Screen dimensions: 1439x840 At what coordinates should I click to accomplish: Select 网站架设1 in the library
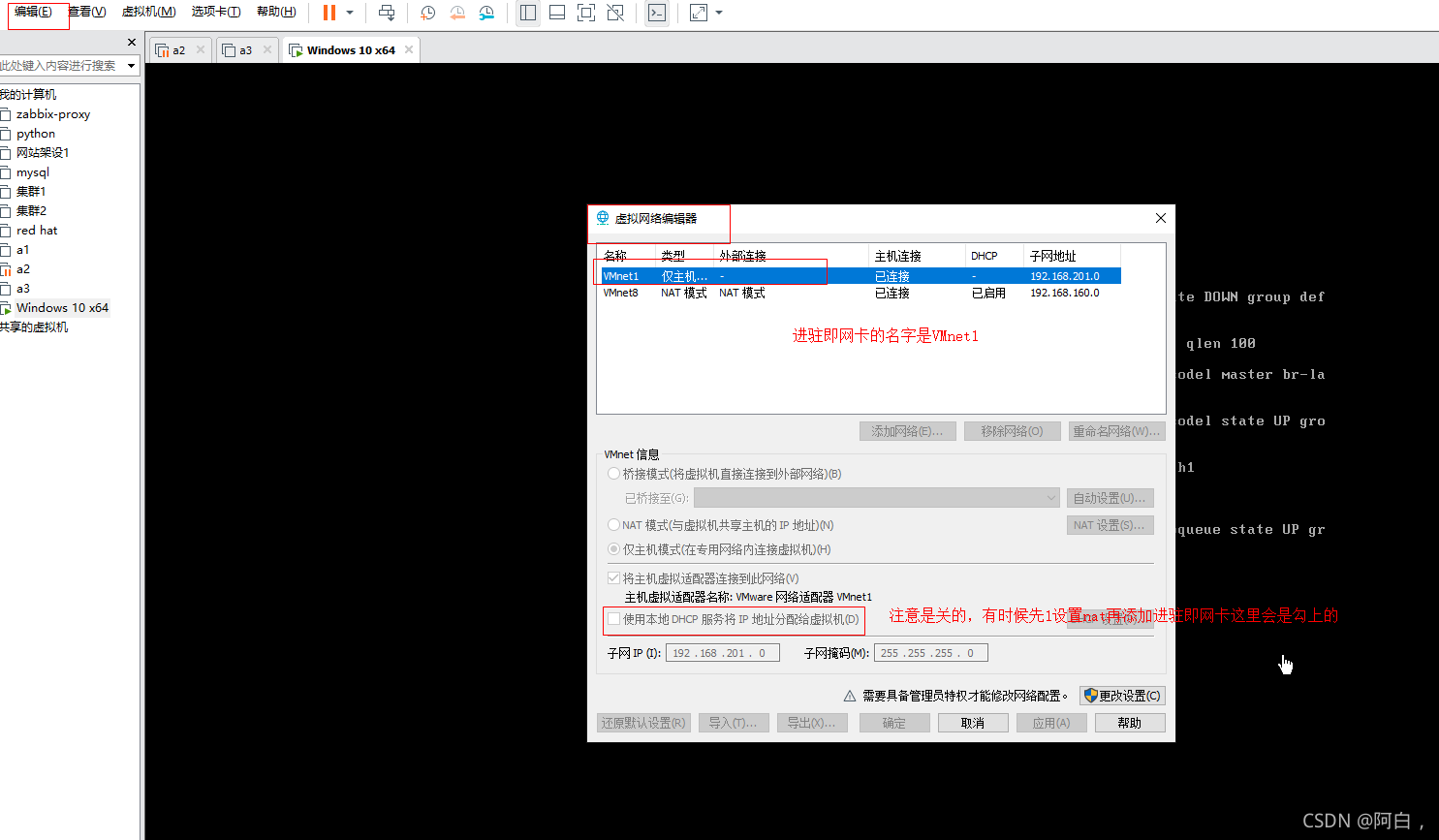coord(43,153)
